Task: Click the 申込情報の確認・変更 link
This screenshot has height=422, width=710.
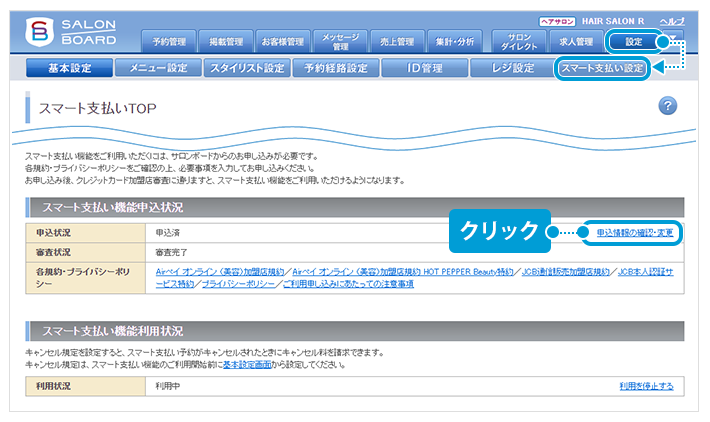Action: [635, 232]
